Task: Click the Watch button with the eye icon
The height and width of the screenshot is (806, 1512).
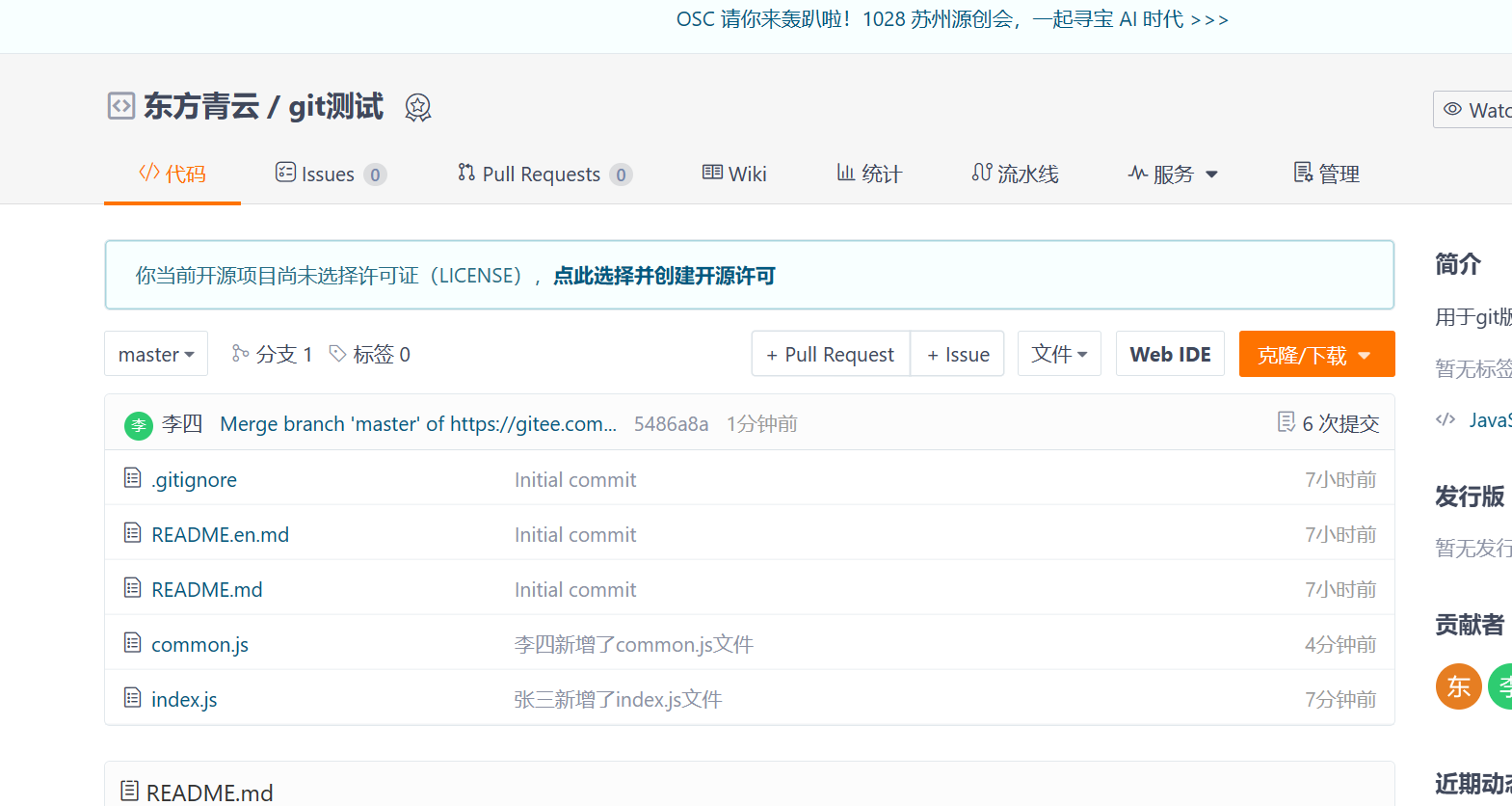Action: (1473, 110)
